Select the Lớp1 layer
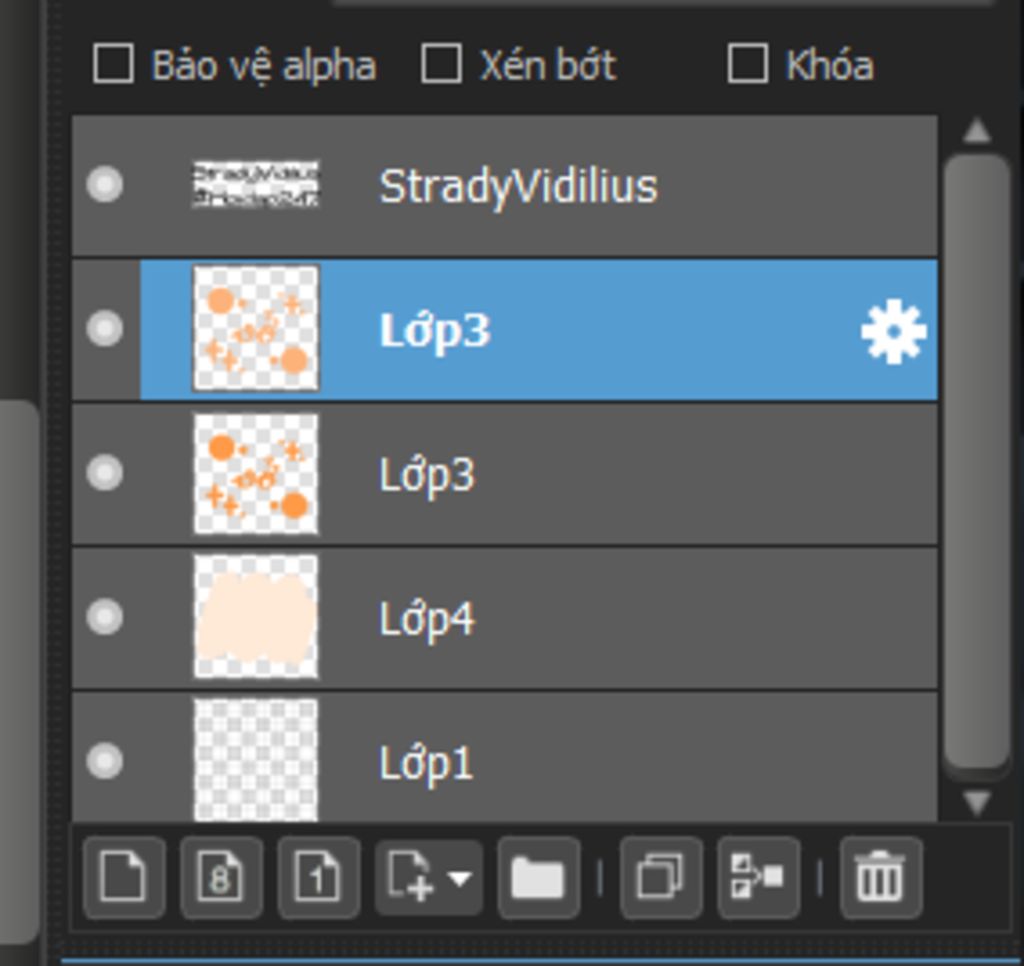1024x966 pixels. (505, 758)
